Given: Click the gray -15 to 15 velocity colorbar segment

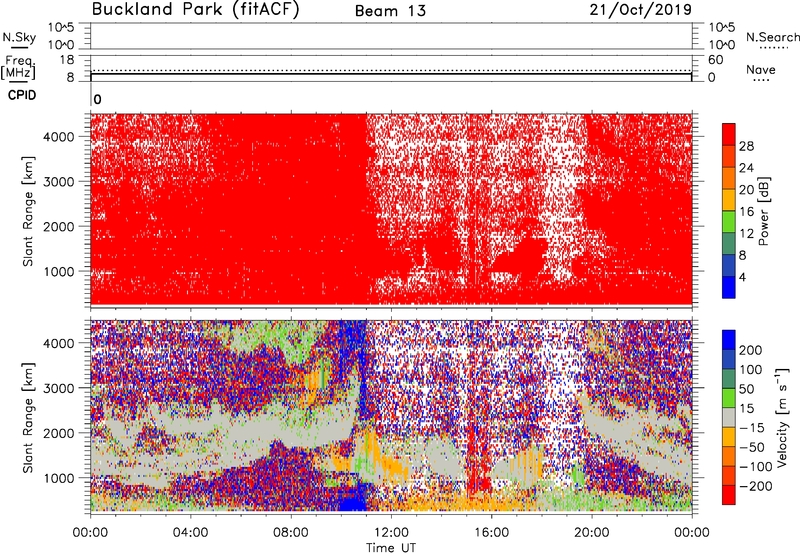Looking at the screenshot, I should tap(729, 418).
